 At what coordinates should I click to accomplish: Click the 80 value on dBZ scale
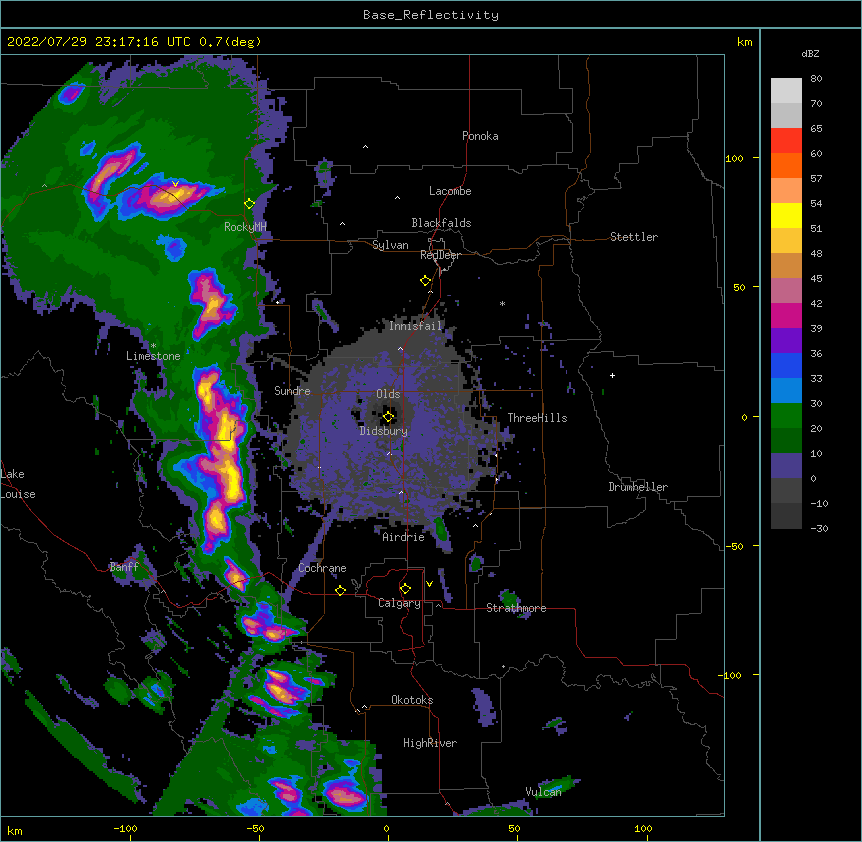[816, 79]
